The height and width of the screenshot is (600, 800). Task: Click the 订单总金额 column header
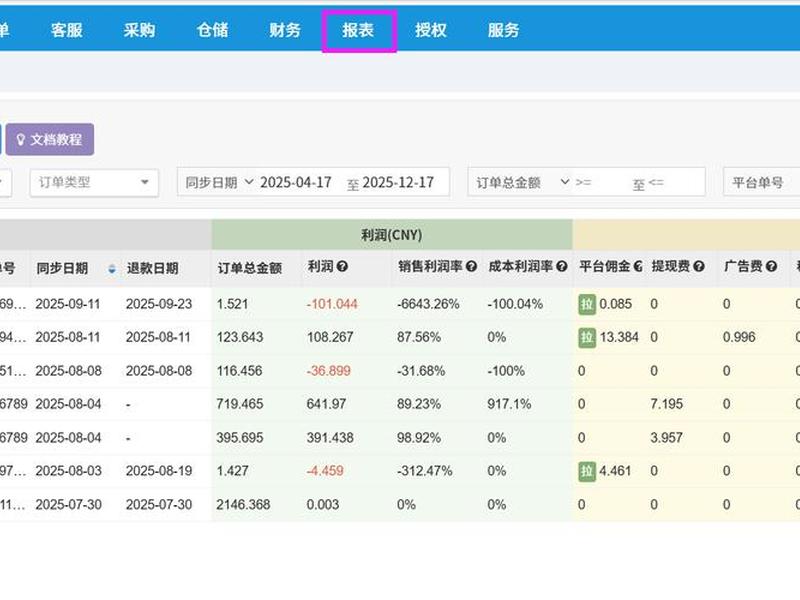250,268
